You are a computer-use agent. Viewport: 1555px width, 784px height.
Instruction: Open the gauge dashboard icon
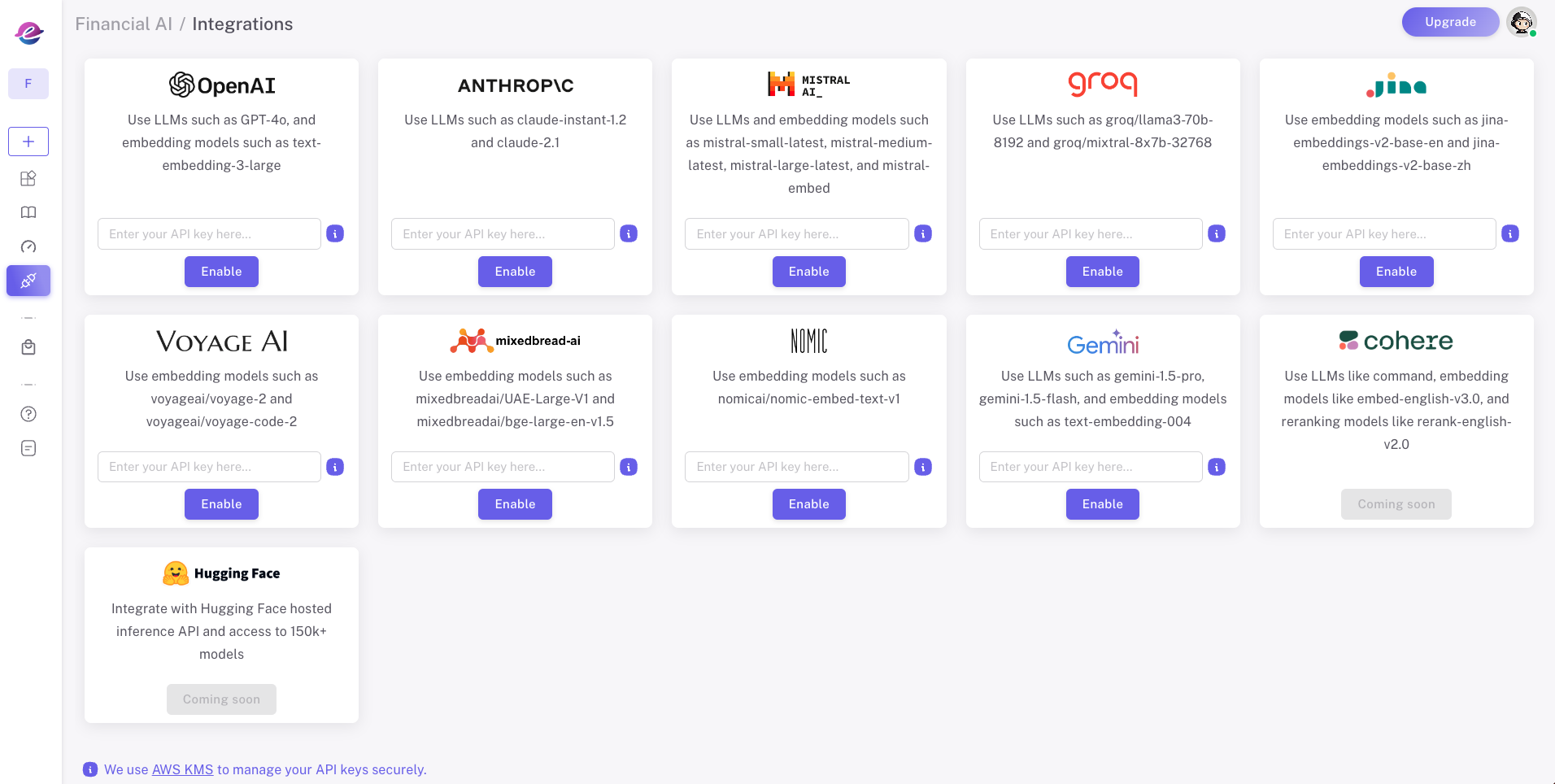click(28, 246)
